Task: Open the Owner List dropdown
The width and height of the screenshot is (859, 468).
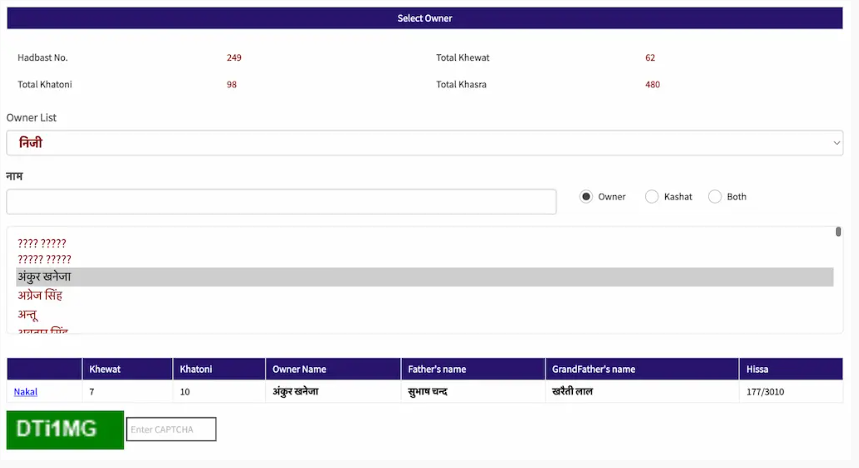Action: 424,143
